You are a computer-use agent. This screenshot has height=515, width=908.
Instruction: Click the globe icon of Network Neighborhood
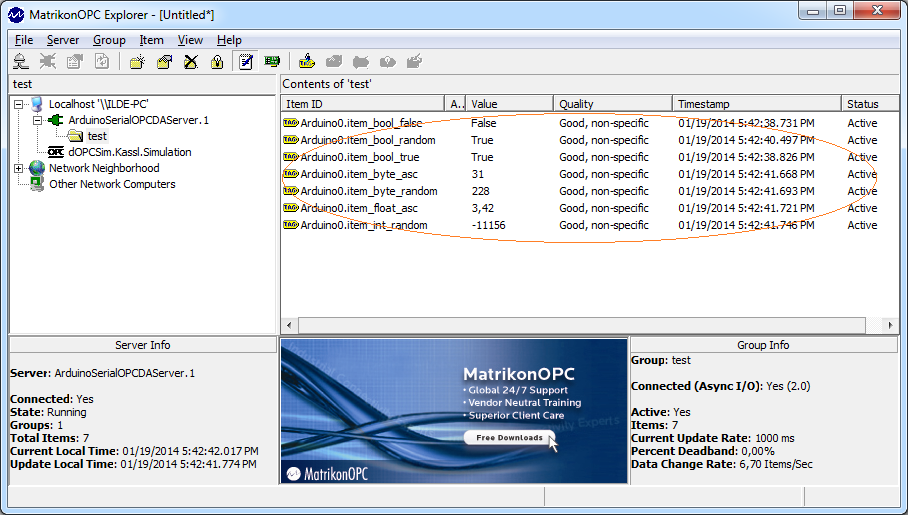point(37,168)
